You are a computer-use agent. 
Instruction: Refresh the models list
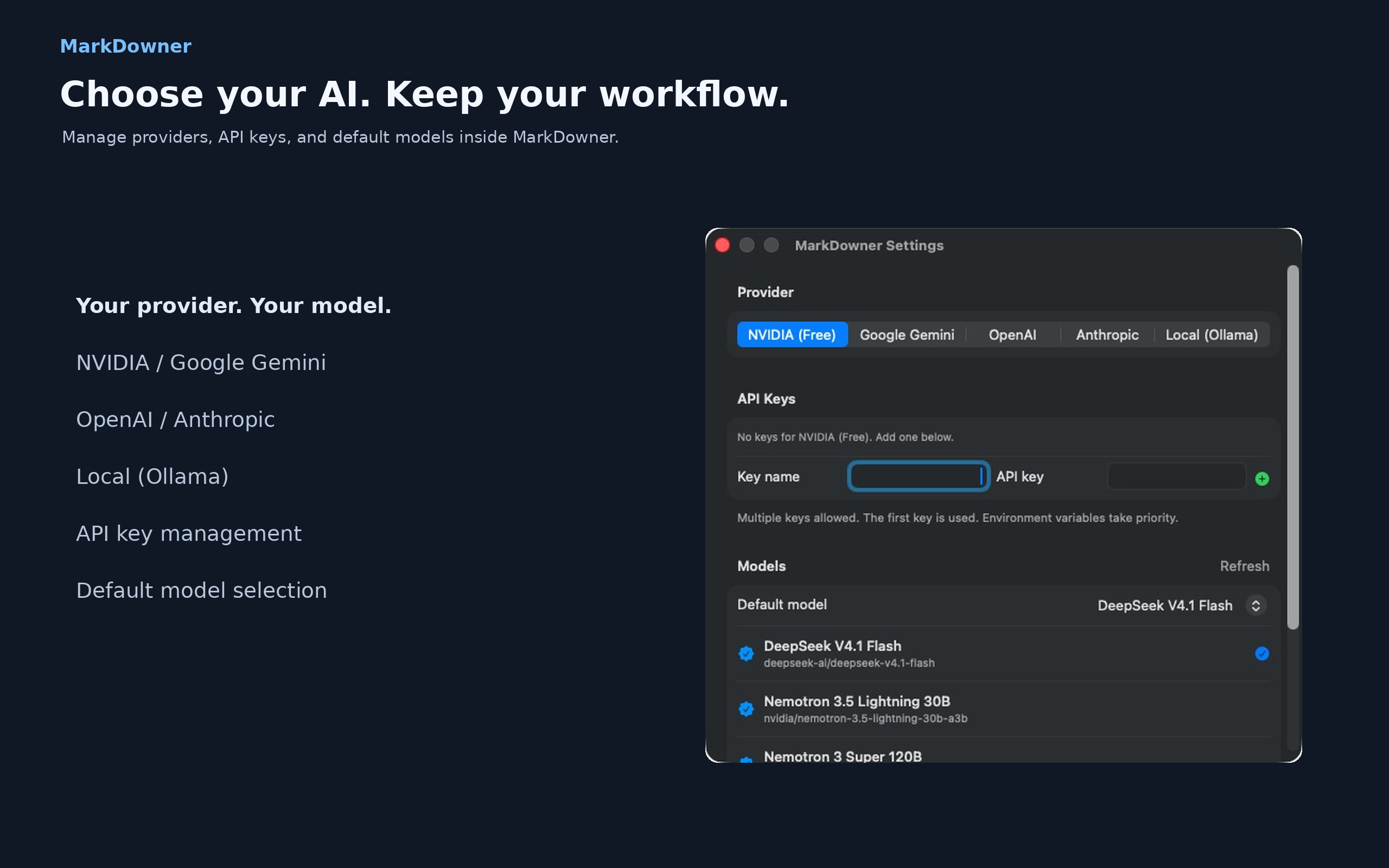coord(1244,566)
